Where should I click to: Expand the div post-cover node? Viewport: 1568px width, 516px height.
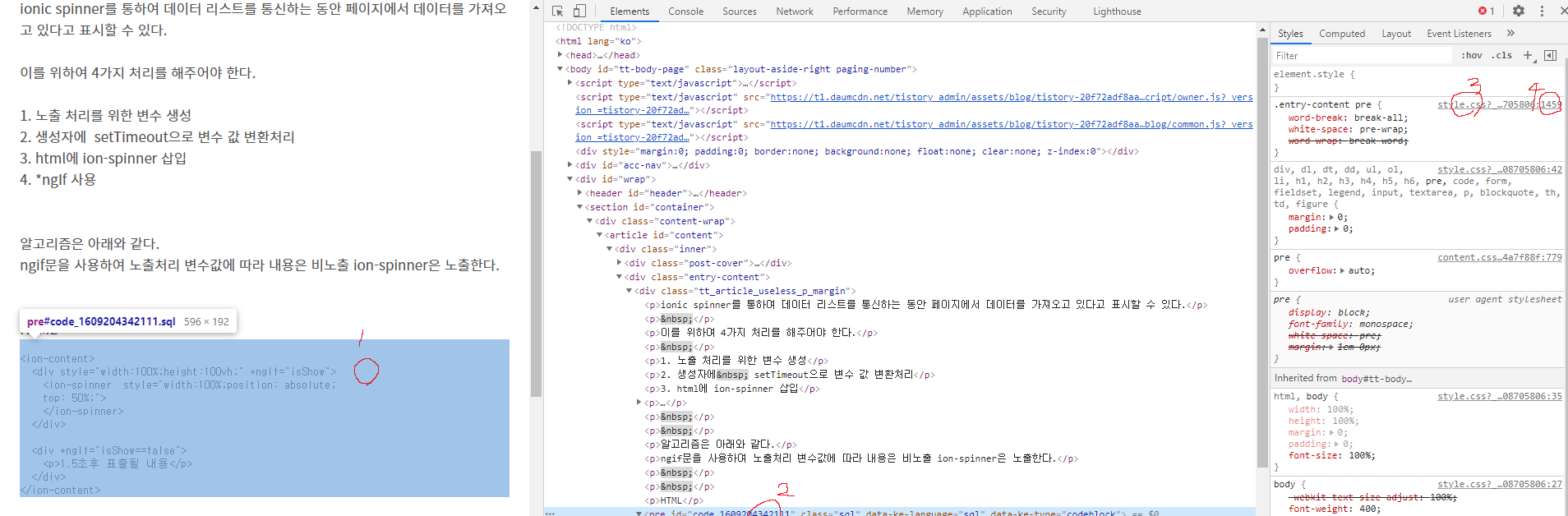[x=620, y=263]
